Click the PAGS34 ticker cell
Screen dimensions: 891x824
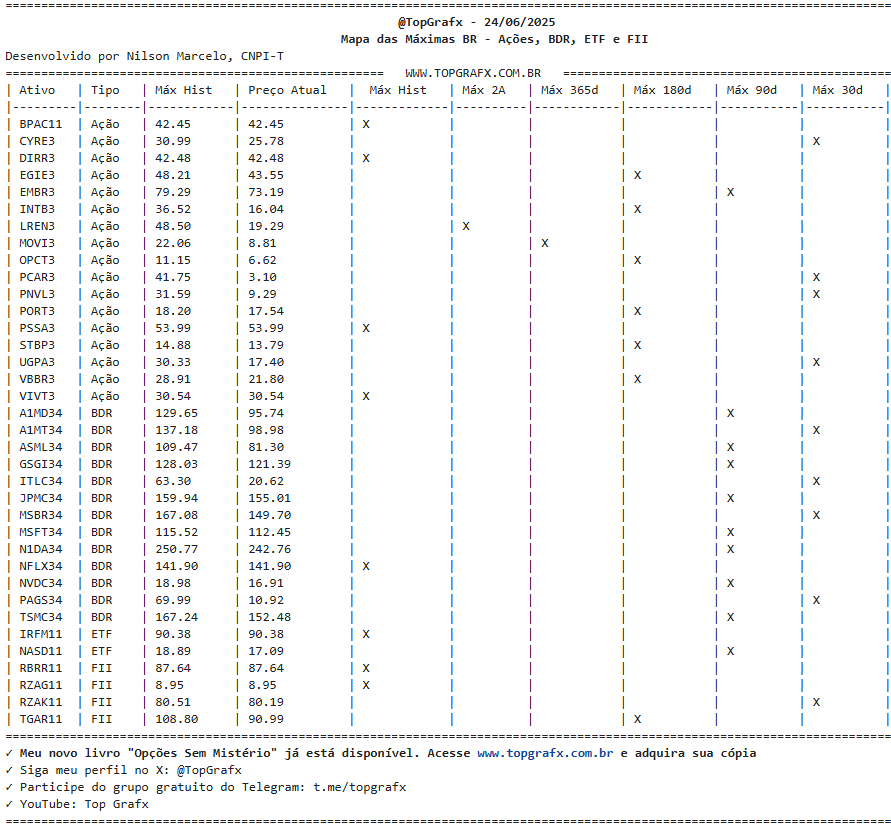tap(40, 601)
